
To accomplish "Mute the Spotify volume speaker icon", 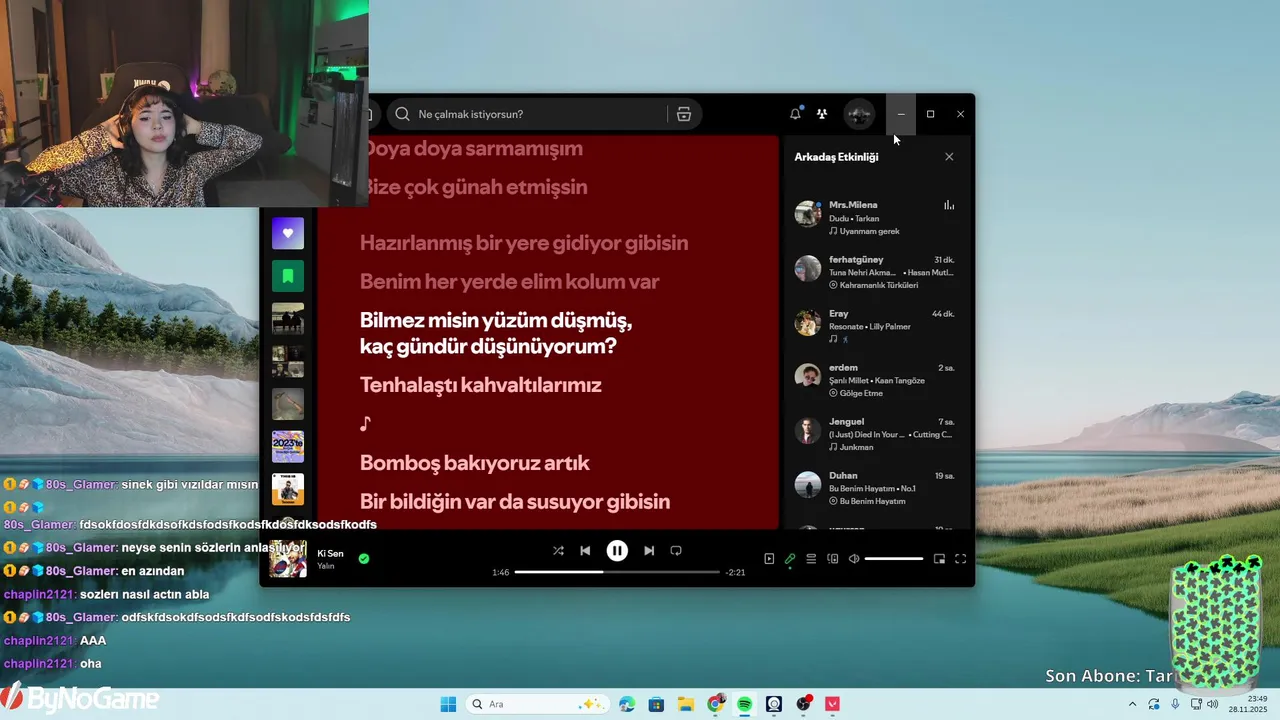I will (x=854, y=559).
